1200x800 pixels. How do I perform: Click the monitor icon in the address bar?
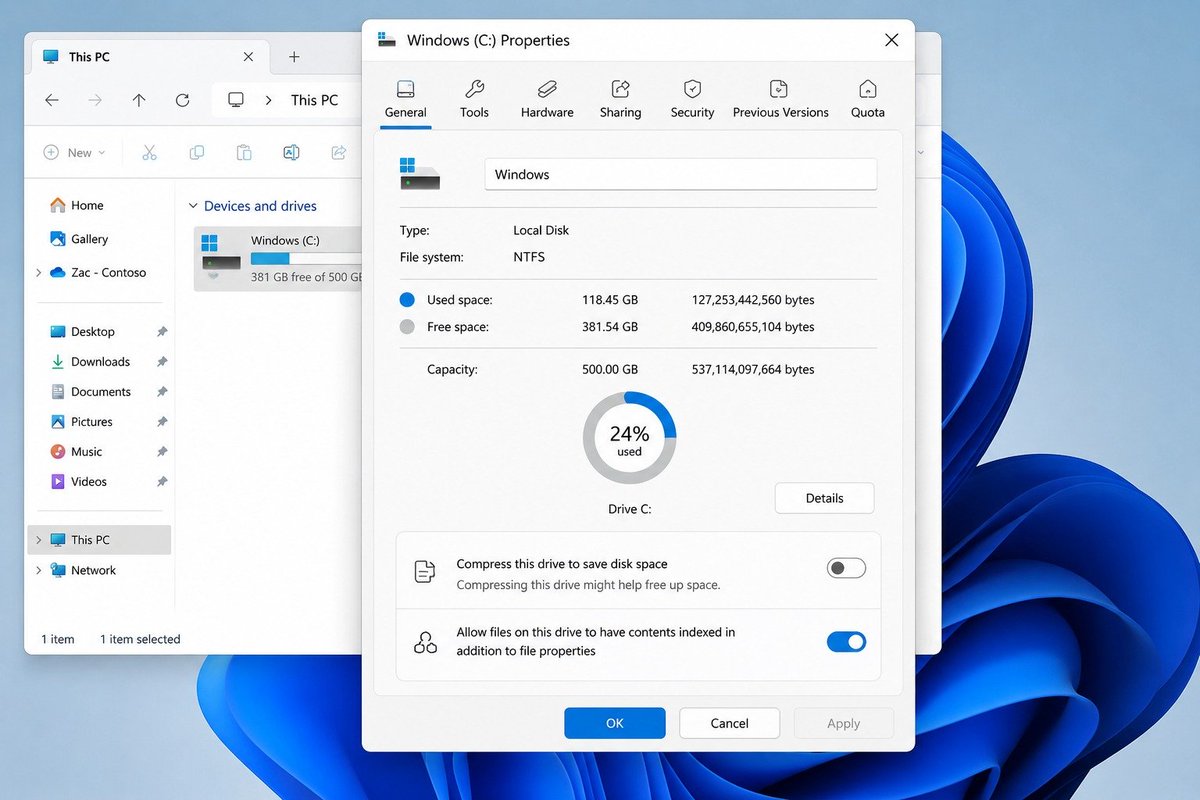[x=236, y=100]
